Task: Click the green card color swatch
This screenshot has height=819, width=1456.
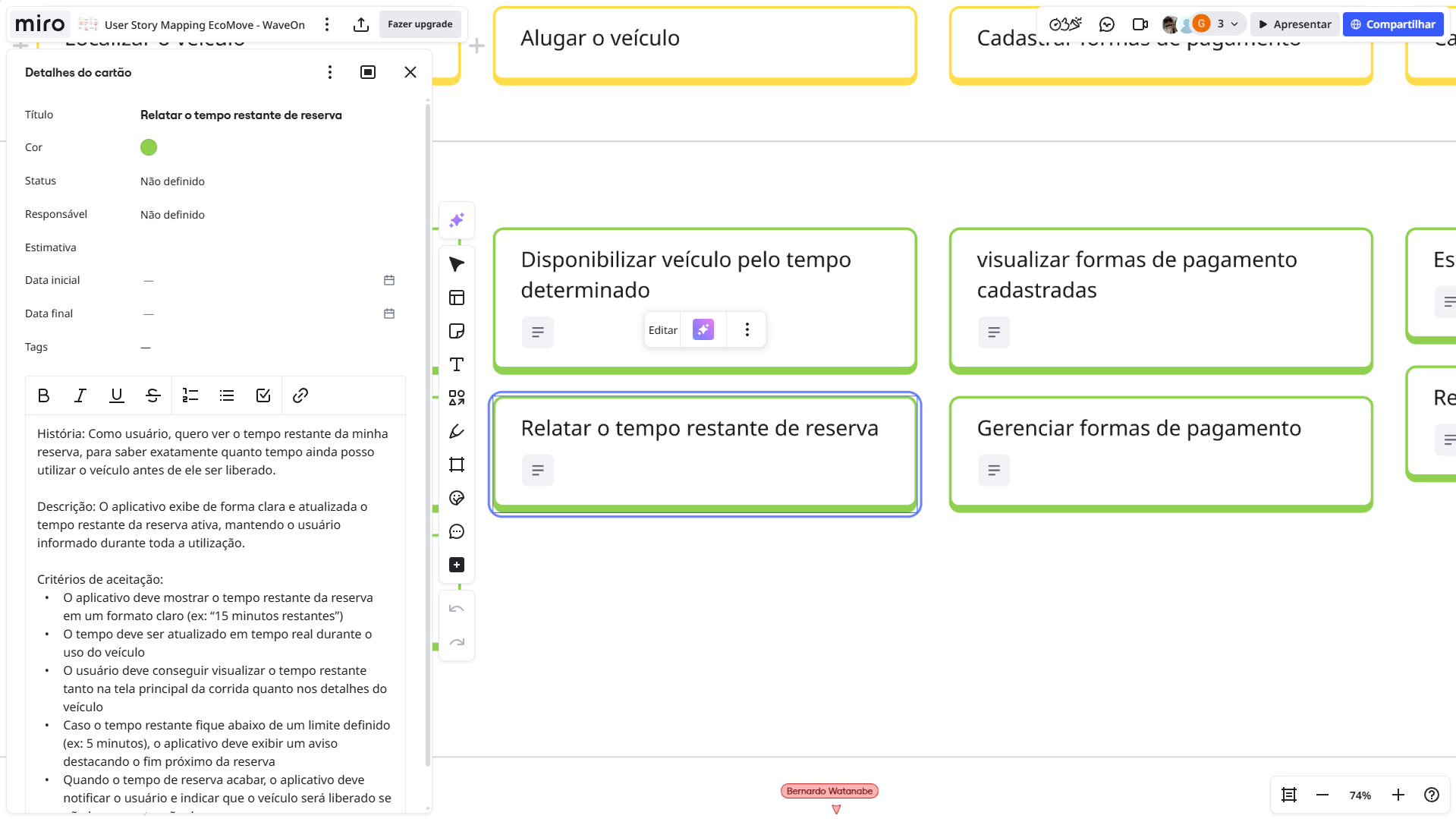Action: [x=149, y=147]
